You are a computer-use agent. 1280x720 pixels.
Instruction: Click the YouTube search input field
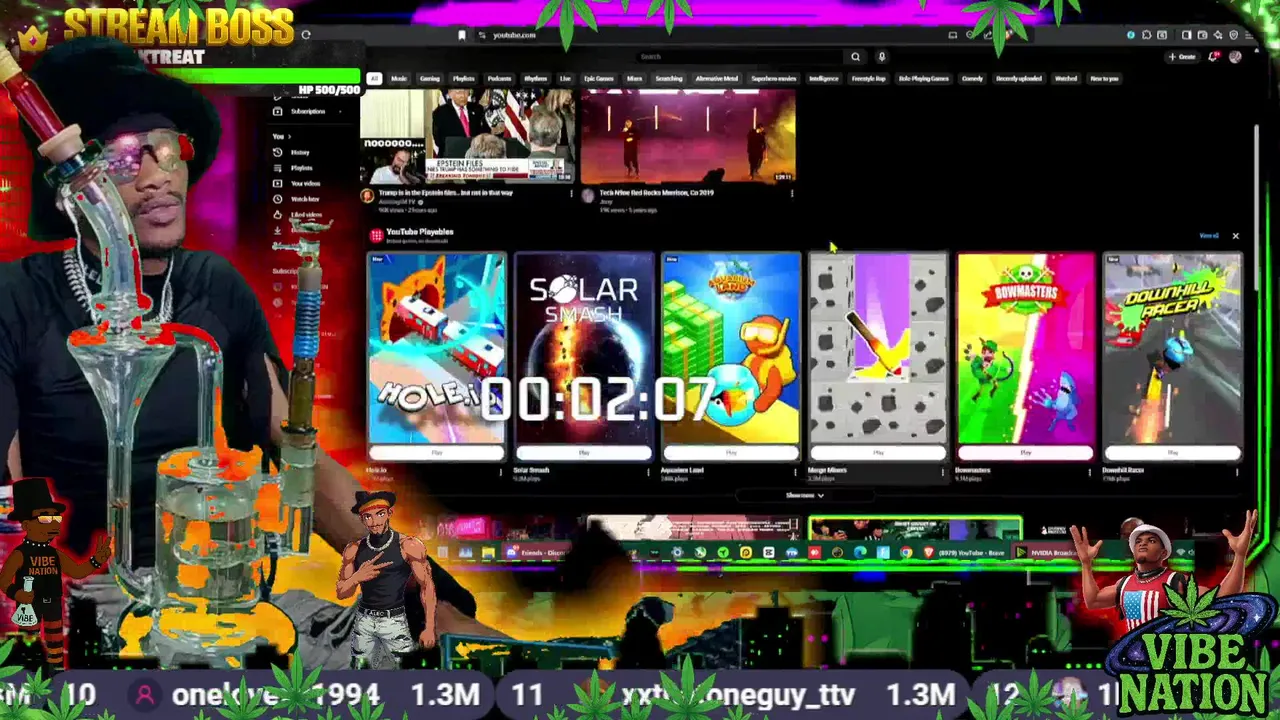tap(740, 57)
